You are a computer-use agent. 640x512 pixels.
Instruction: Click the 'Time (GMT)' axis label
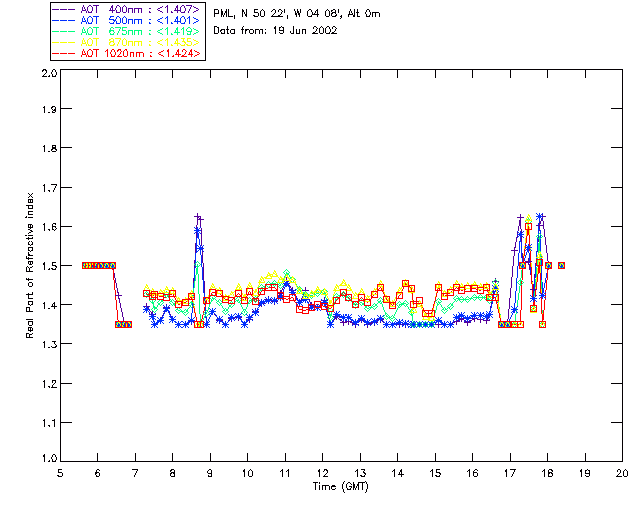[341, 487]
